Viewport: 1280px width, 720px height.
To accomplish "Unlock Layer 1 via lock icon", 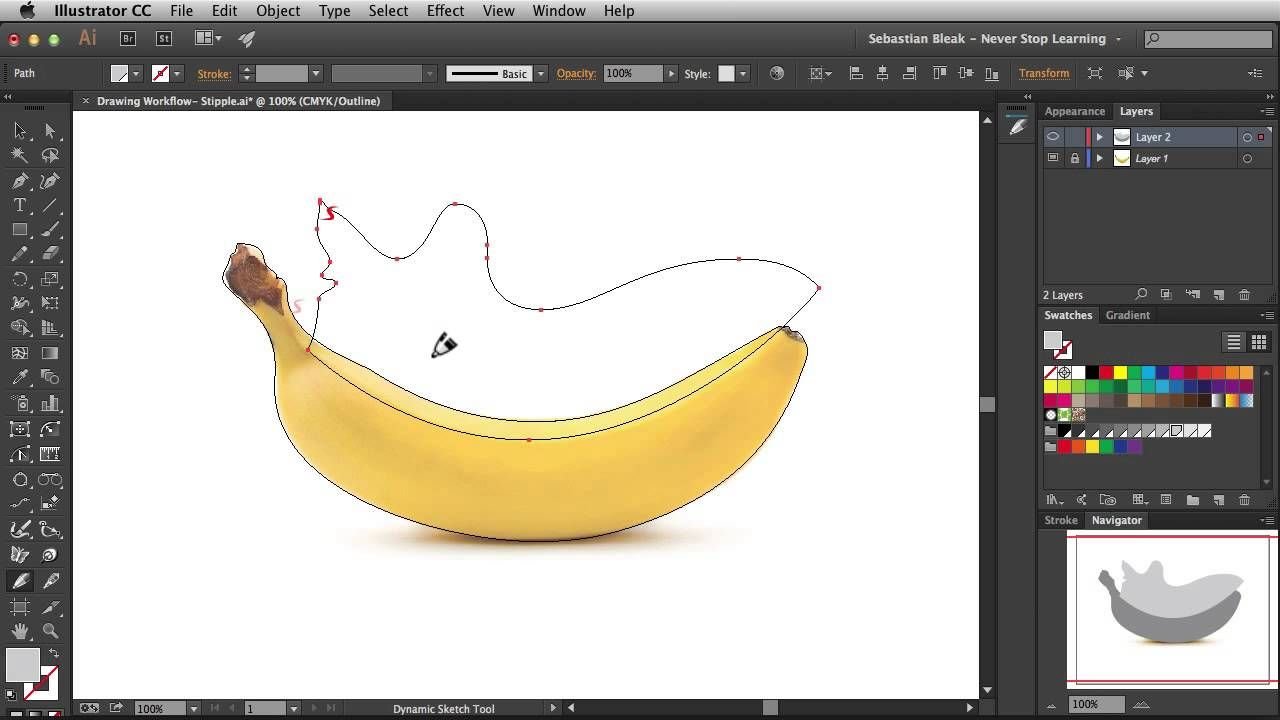I will (x=1075, y=159).
